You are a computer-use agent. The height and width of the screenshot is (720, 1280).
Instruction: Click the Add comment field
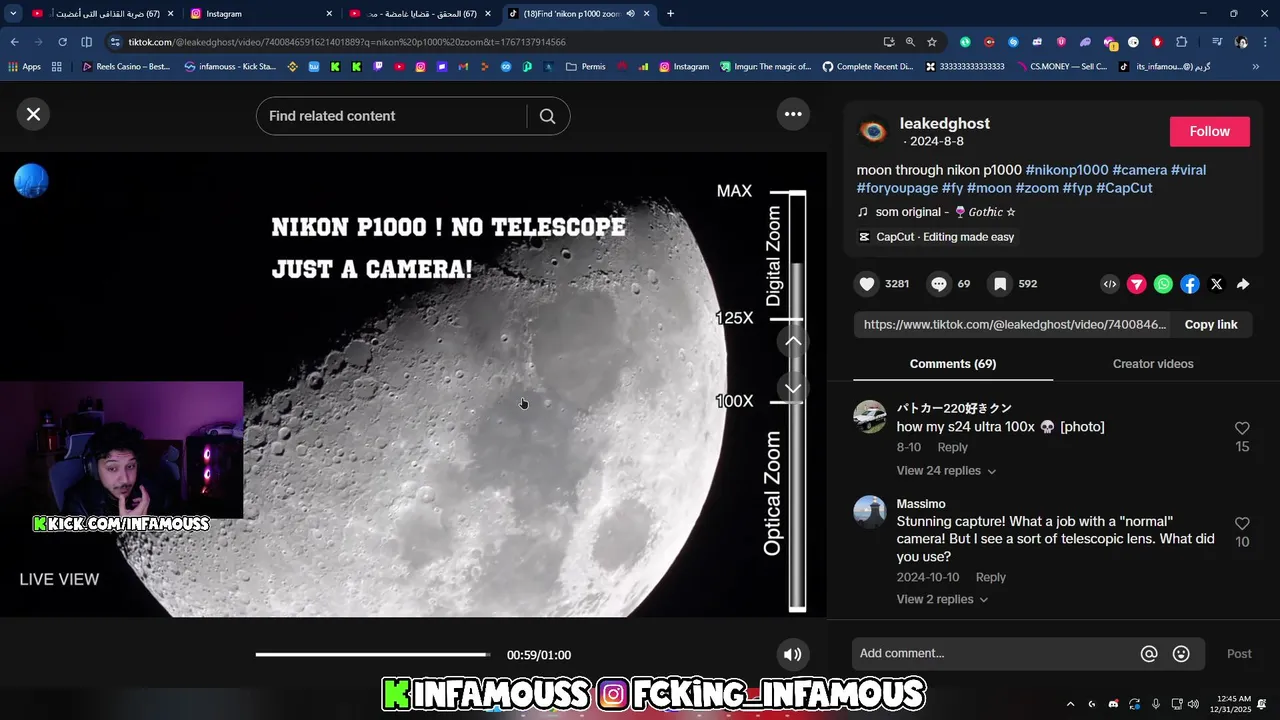995,653
